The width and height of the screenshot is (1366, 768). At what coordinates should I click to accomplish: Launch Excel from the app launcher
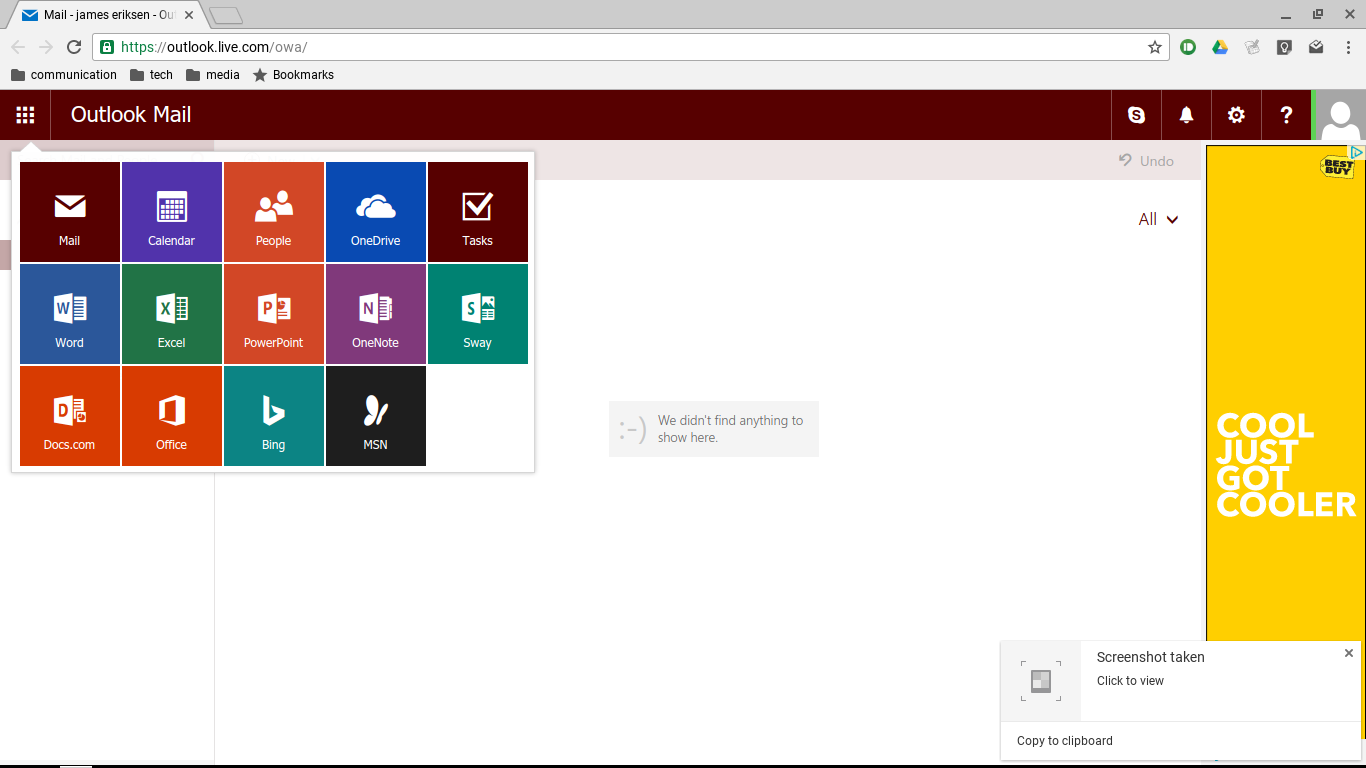pos(172,314)
